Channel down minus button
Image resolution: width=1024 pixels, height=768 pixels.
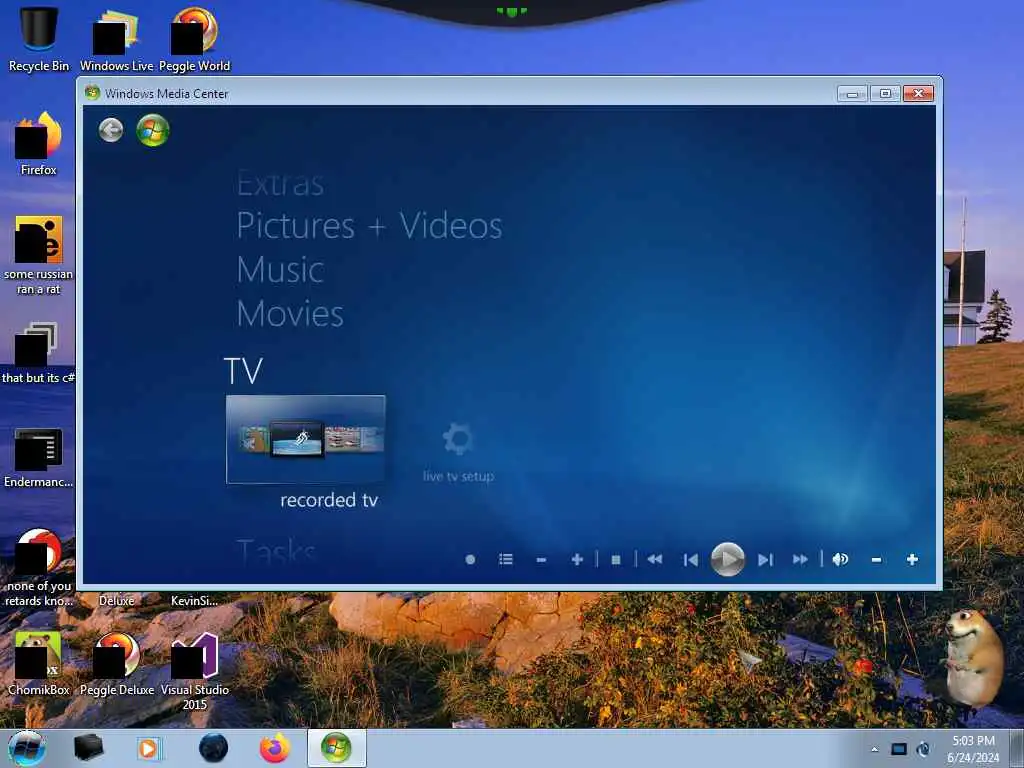coord(541,560)
